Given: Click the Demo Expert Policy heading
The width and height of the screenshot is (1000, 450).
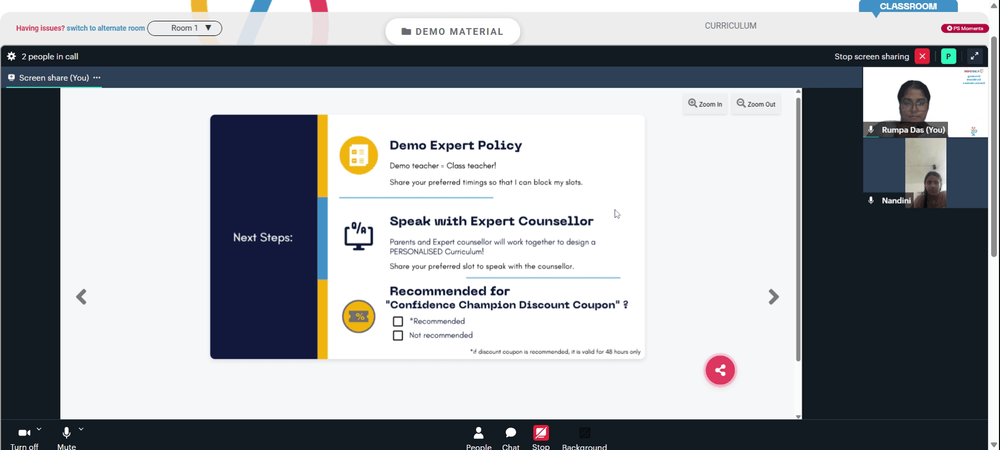Looking at the screenshot, I should (455, 145).
